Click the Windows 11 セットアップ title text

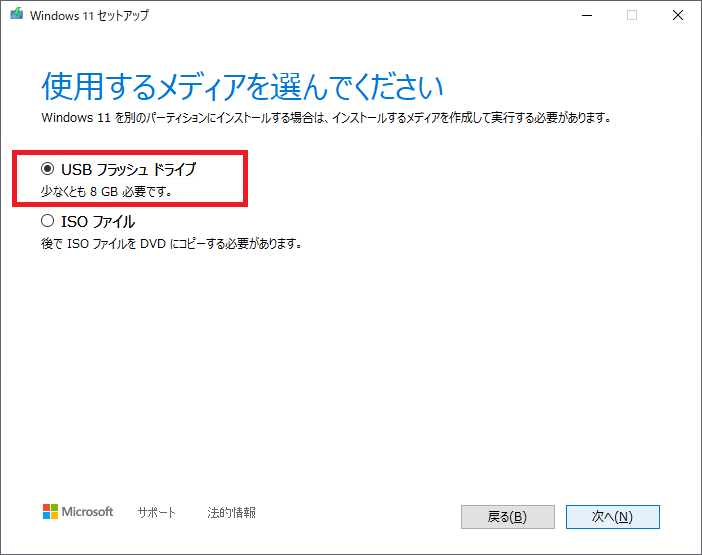(89, 15)
